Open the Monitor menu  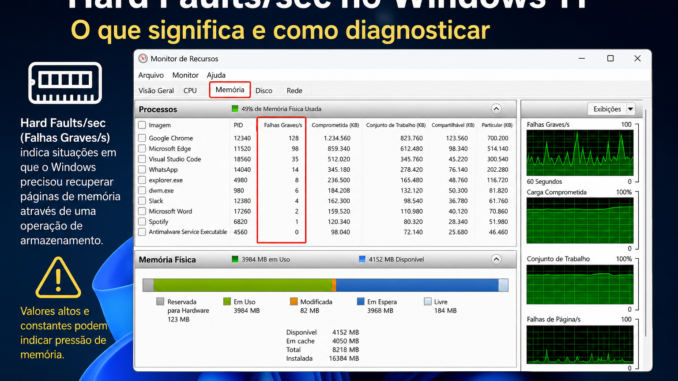[185, 75]
